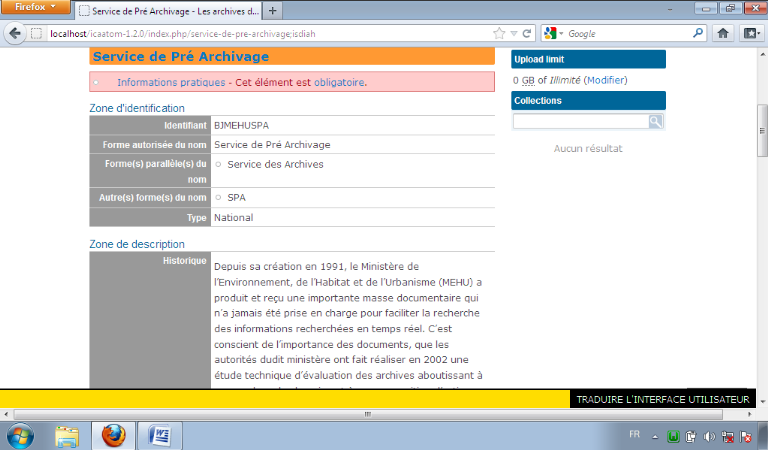The width and height of the screenshot is (768, 450).
Task: Click the Identifiant field label
Action: pyautogui.click(x=185, y=125)
